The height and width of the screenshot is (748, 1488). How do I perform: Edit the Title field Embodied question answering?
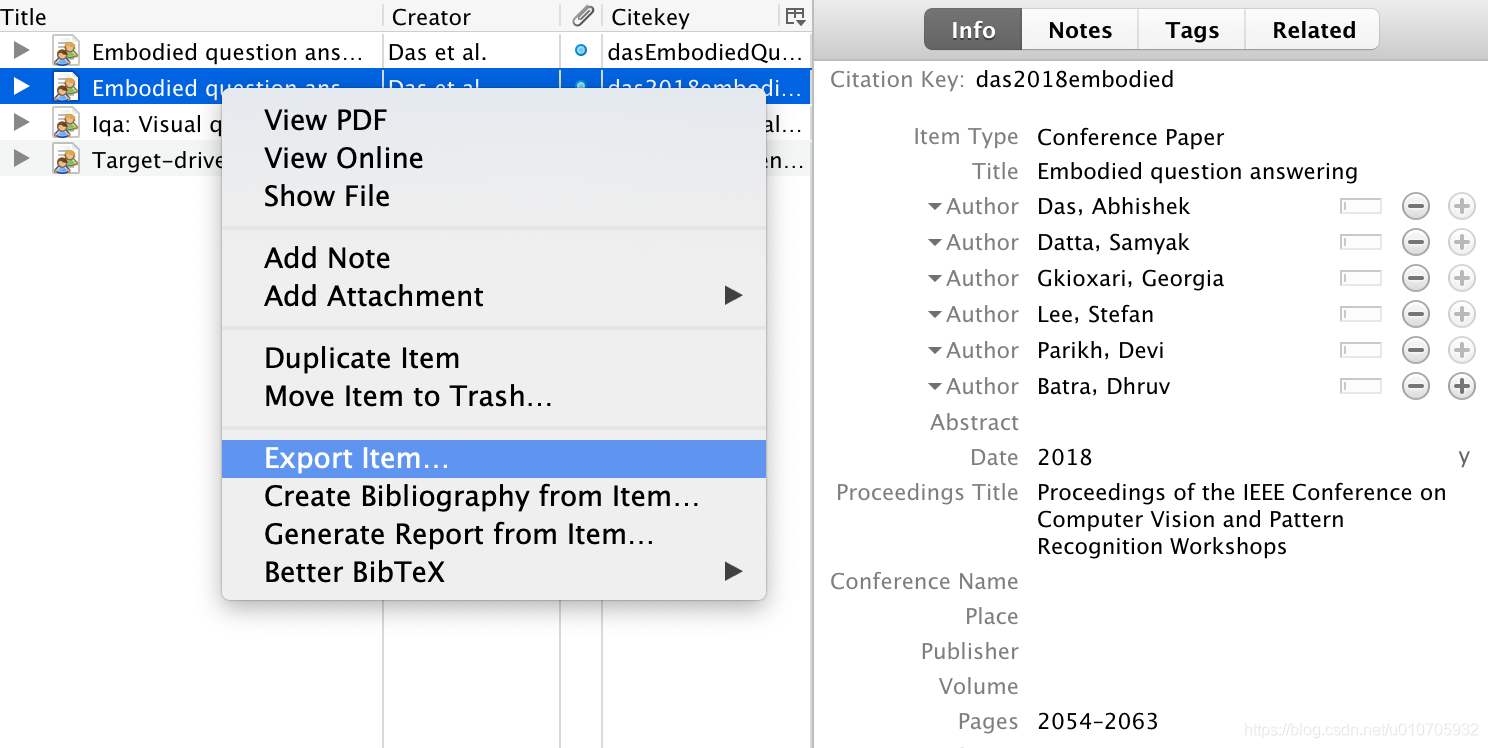(1197, 172)
